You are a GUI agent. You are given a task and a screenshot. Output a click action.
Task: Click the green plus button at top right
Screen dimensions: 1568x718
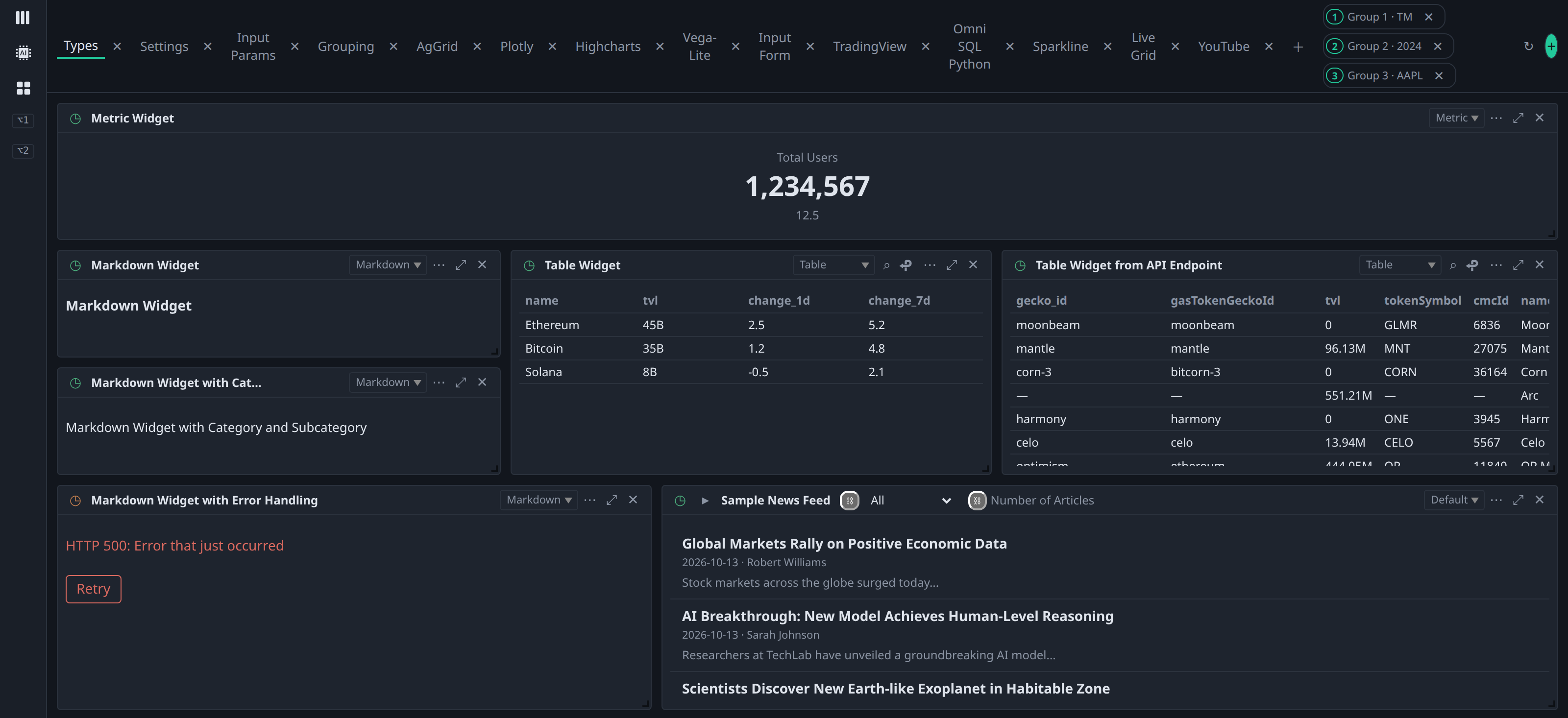tap(1550, 46)
